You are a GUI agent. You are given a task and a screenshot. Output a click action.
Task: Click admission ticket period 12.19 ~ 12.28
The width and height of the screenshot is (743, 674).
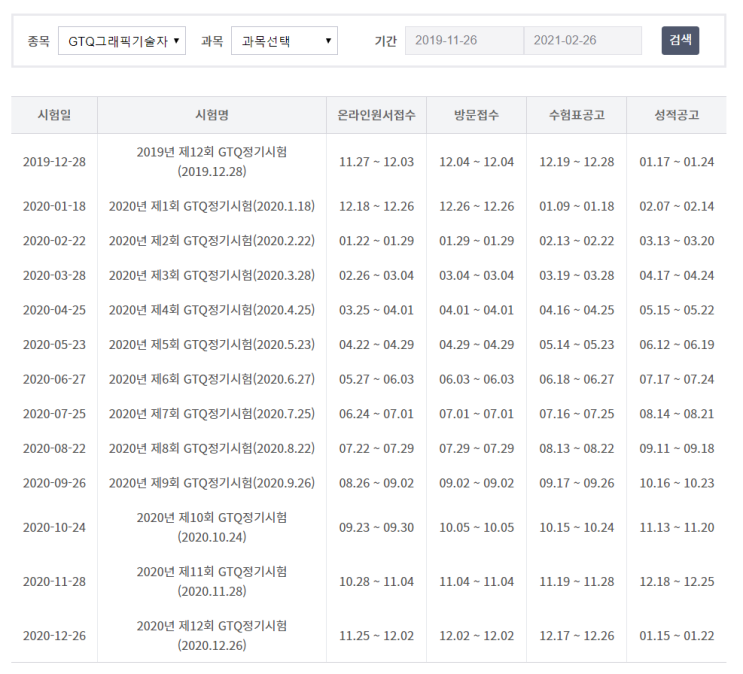[x=577, y=162]
